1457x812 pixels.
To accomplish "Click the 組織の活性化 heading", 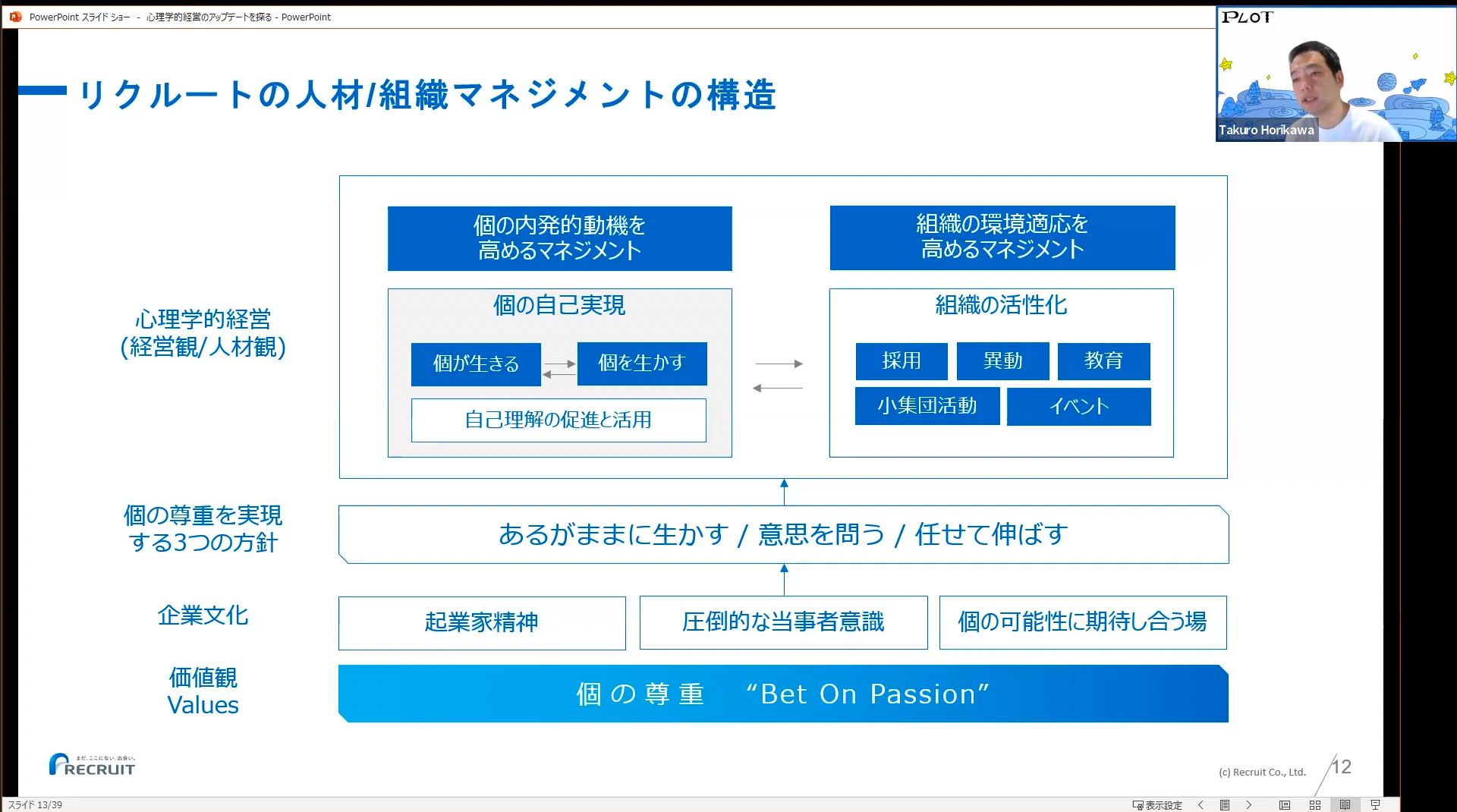I will click(1002, 305).
